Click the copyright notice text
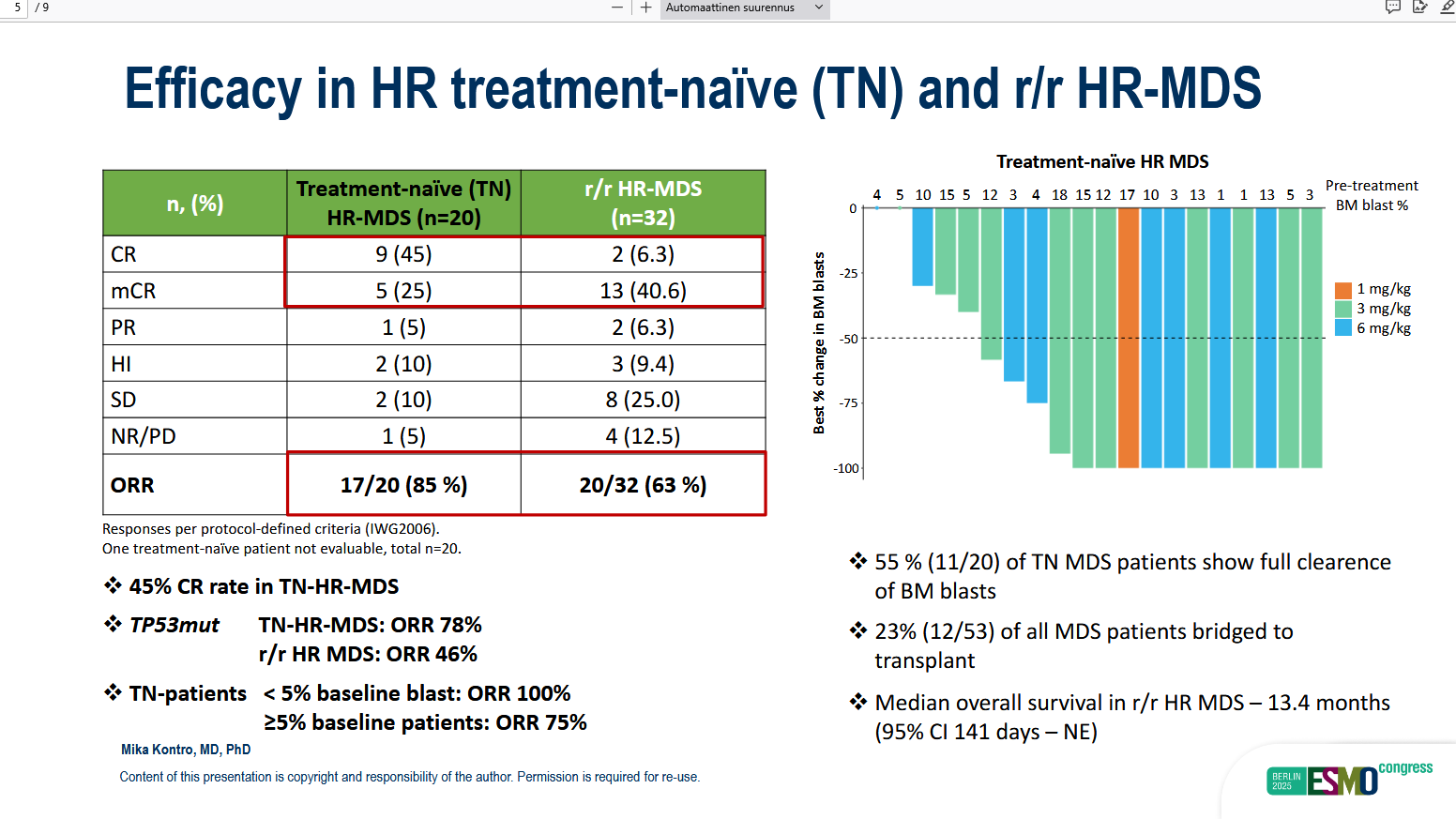The width and height of the screenshot is (1456, 819). [409, 777]
